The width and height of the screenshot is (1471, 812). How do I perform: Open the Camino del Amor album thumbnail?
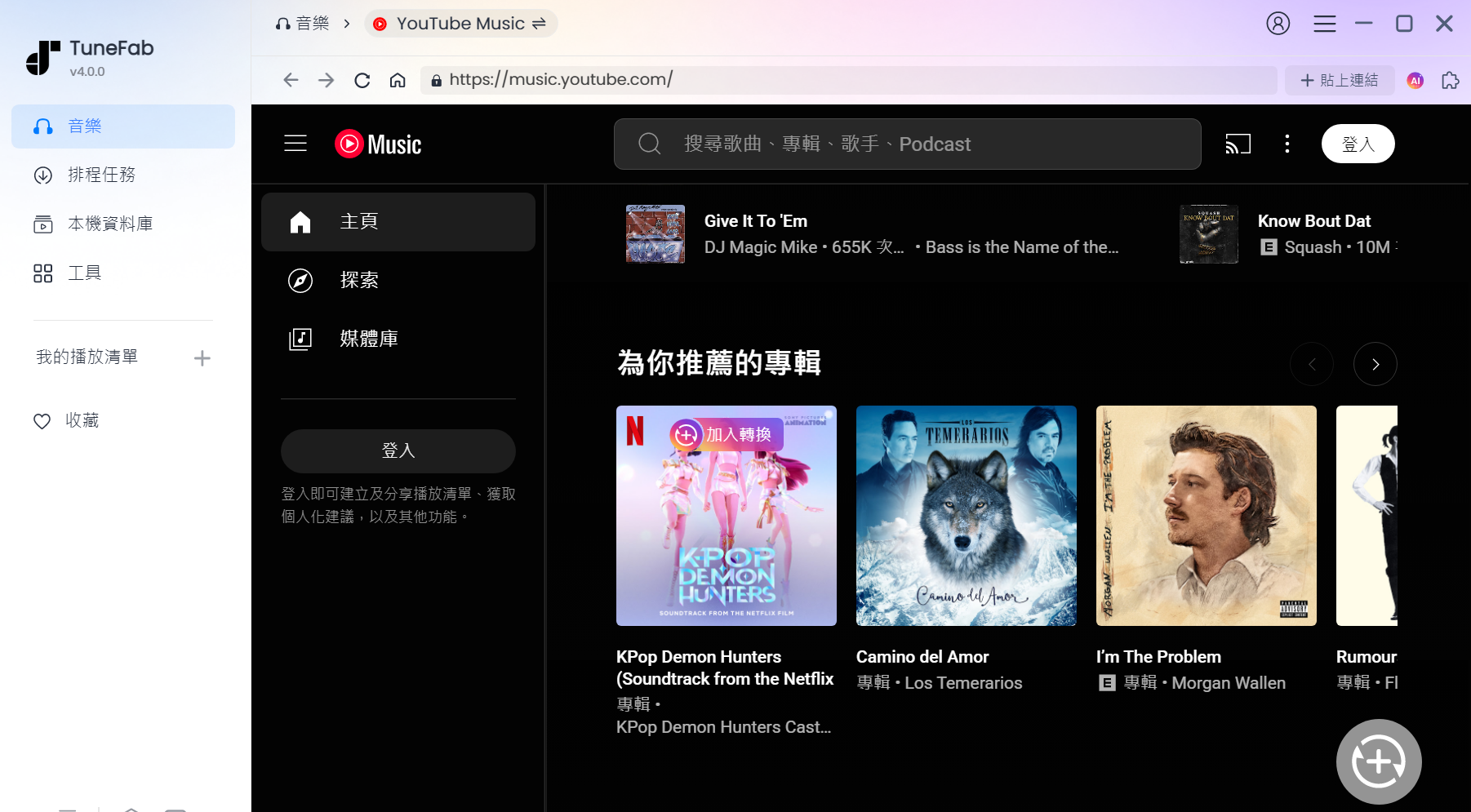pos(966,517)
